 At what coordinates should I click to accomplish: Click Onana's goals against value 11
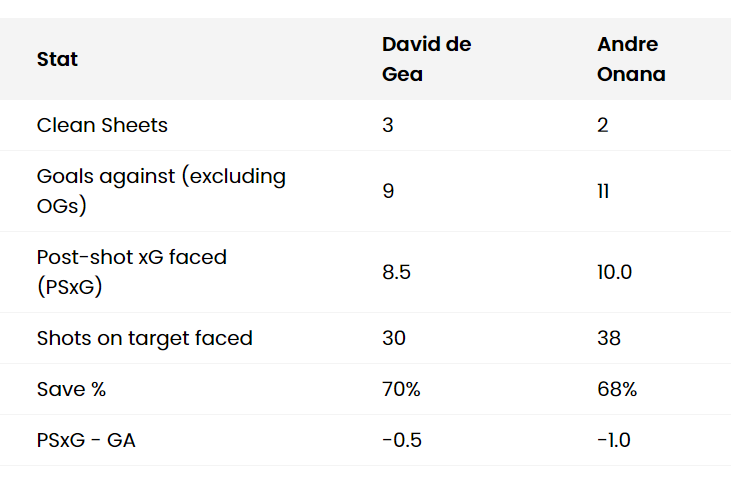[603, 191]
